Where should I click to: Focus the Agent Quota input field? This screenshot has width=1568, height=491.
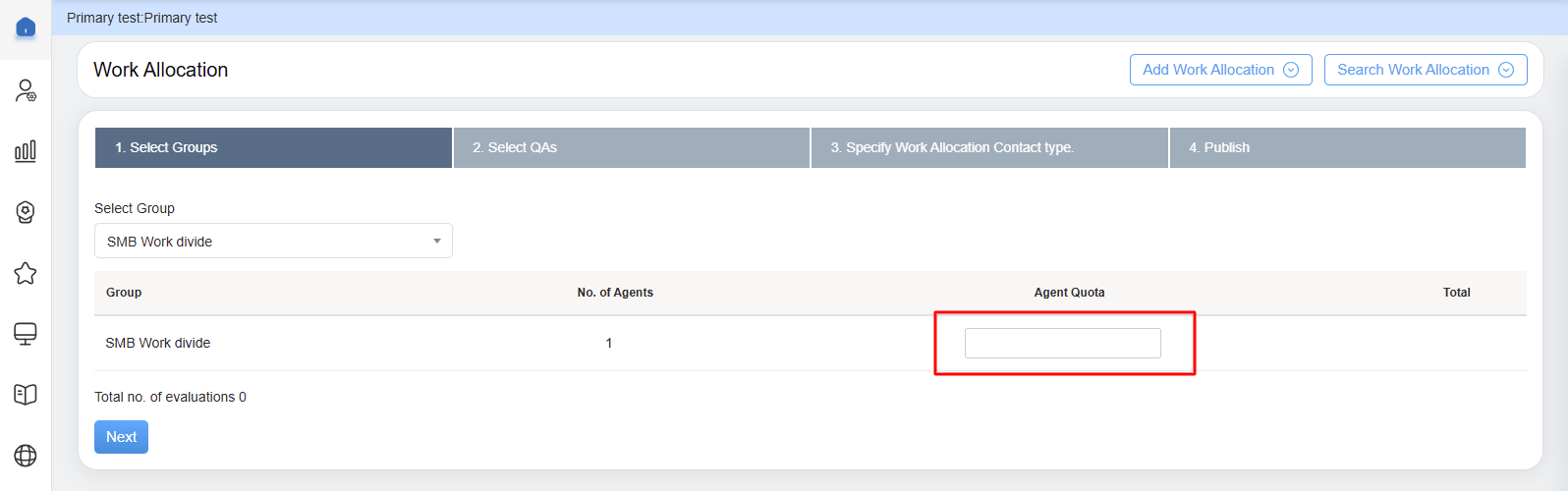[1062, 344]
